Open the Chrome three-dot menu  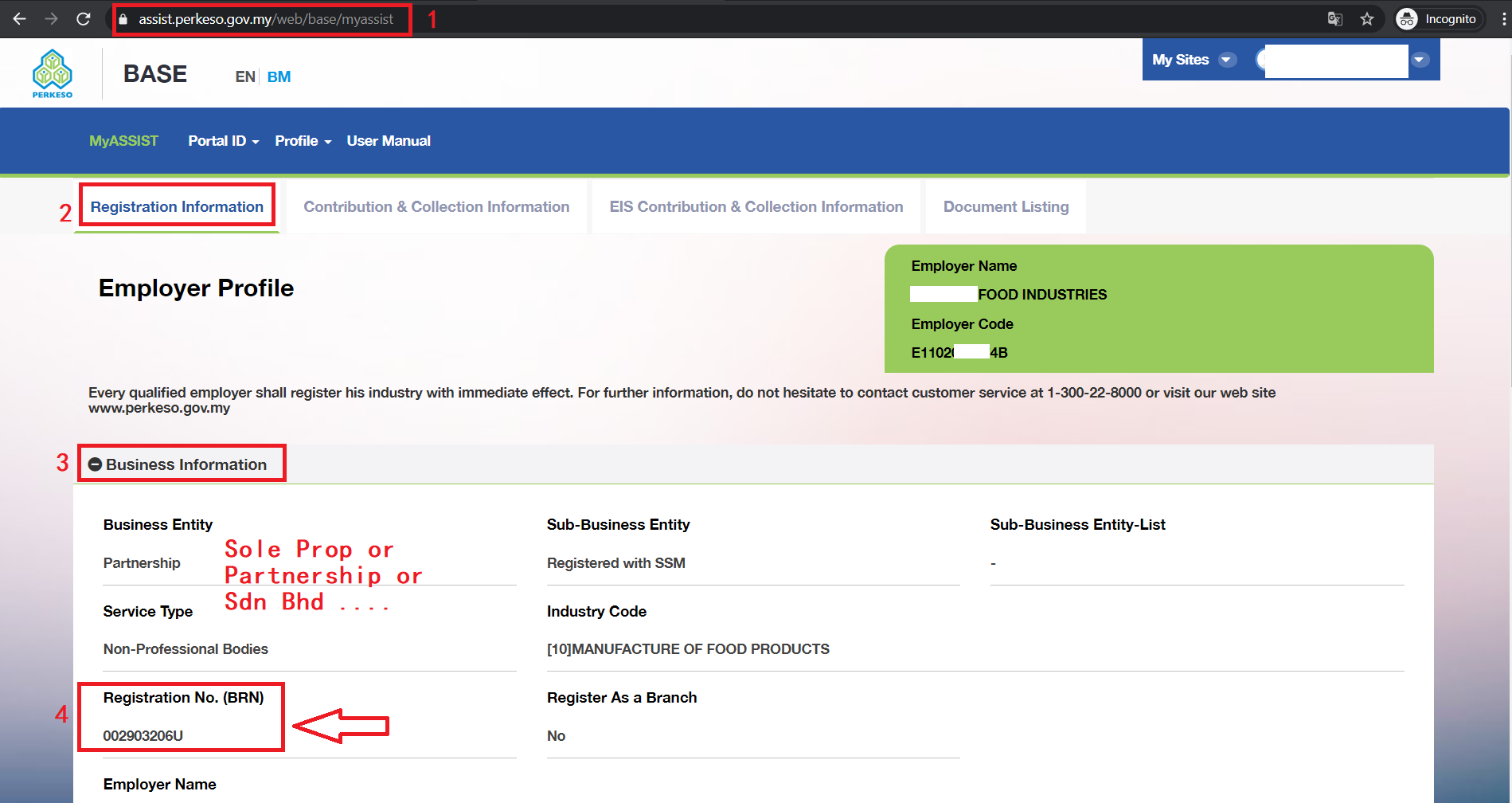(1503, 19)
